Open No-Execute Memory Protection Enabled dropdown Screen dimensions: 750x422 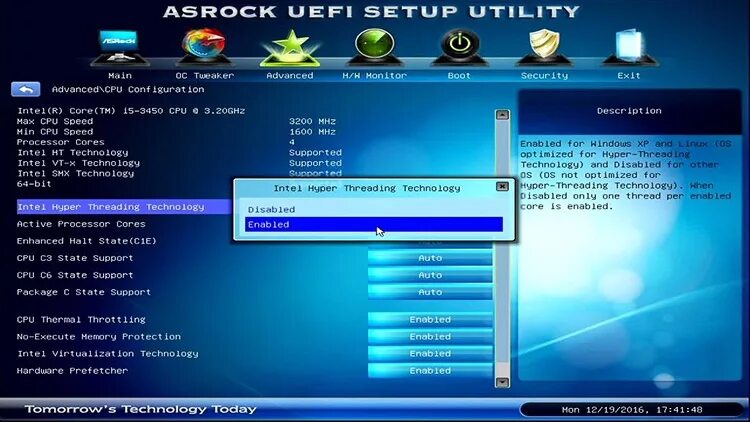430,337
